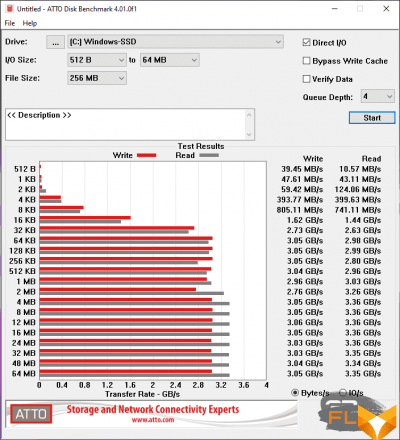Open the File menu

pos(10,23)
